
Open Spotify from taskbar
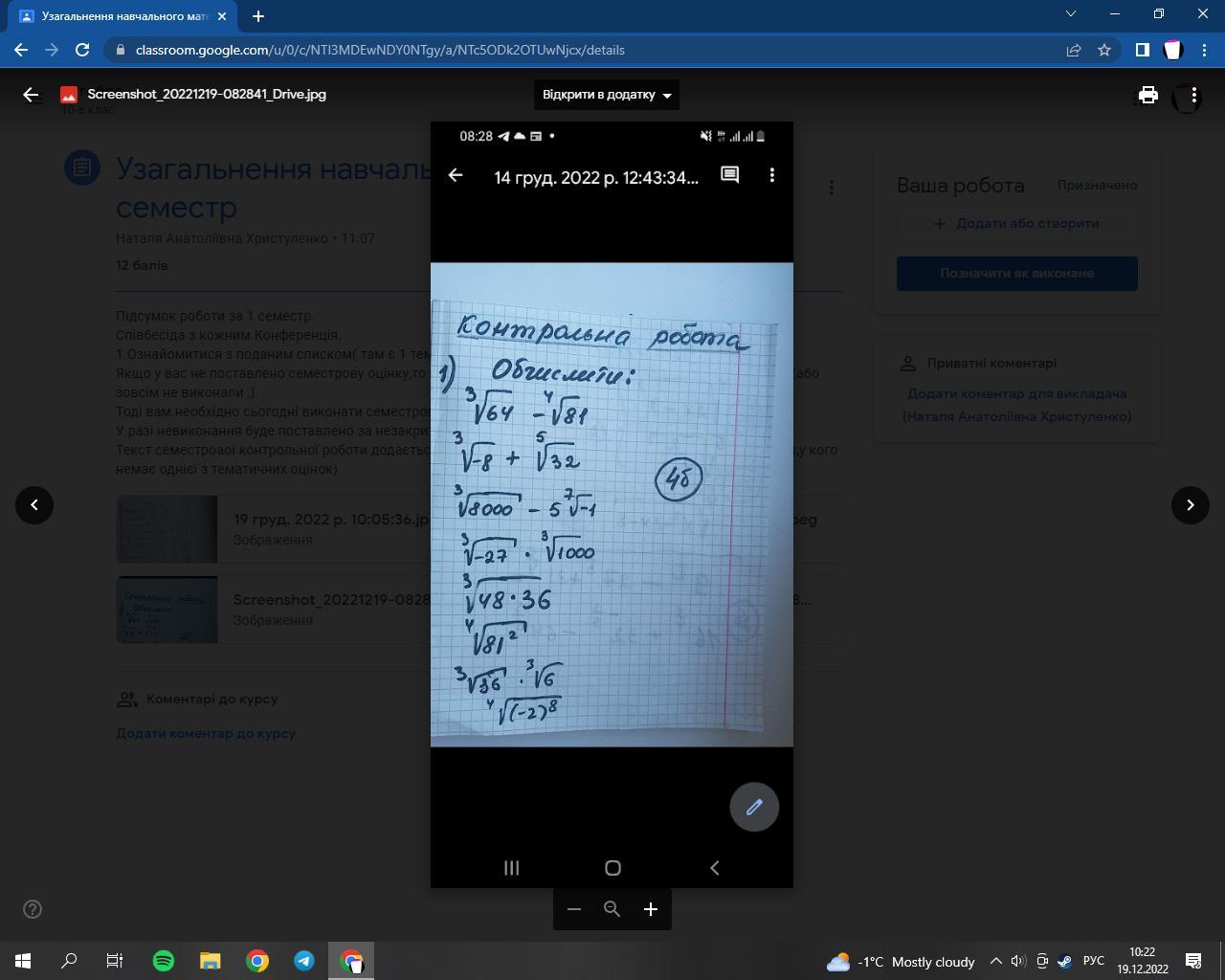164,961
